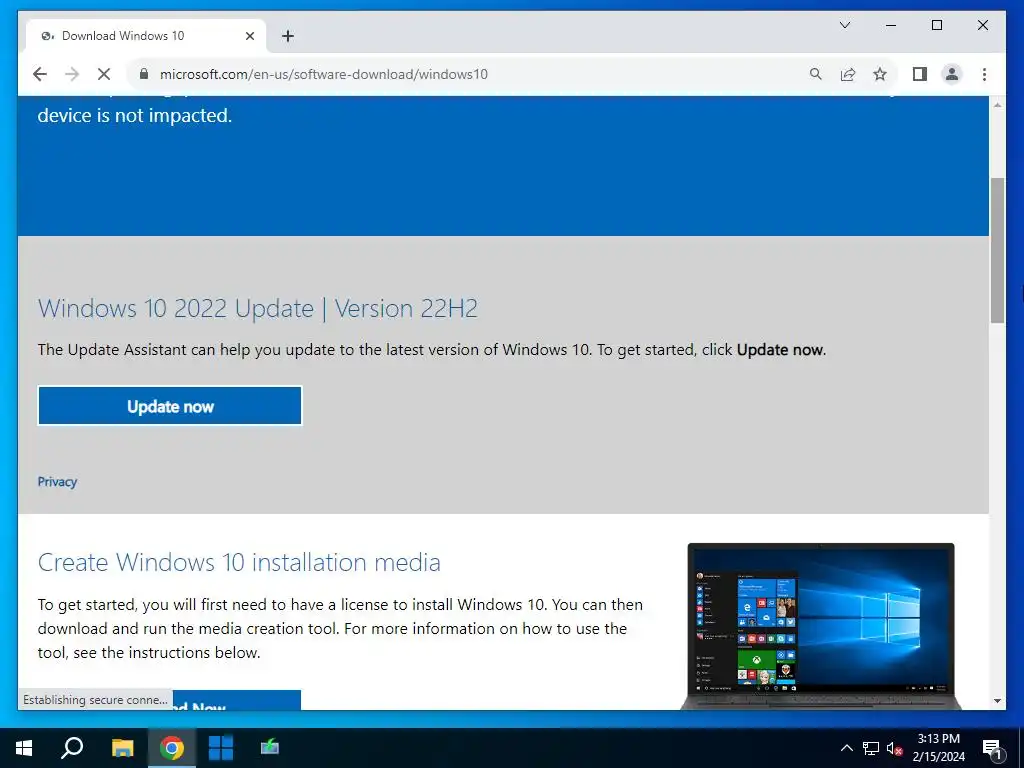1024x768 pixels.
Task: Minimize the Chrome window
Action: pyautogui.click(x=891, y=25)
